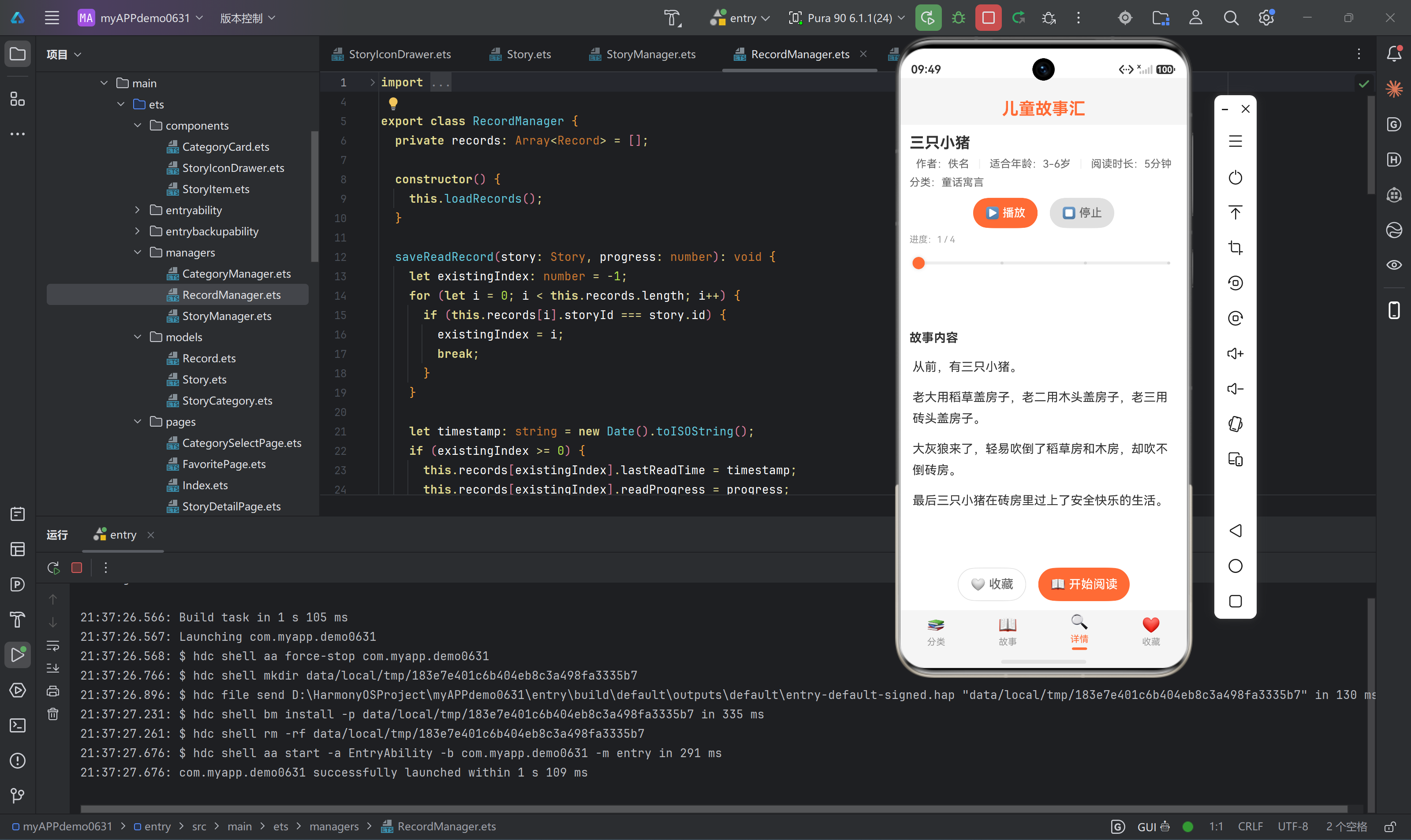
Task: Open the 项目 view dropdown
Action: [x=64, y=54]
